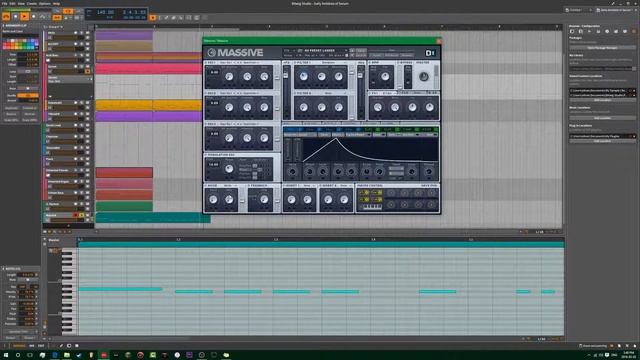
Task: Click first icon in Bitwig configuration panel
Action: 572,31
